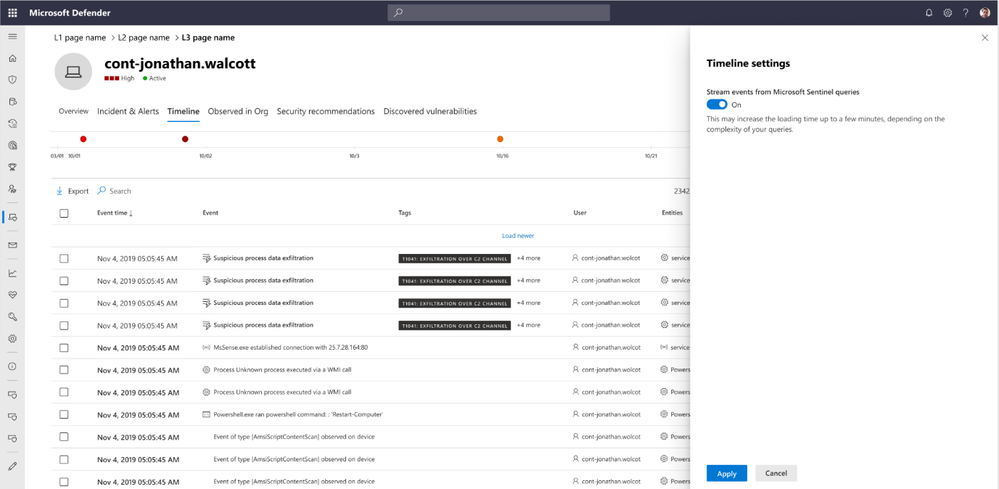This screenshot has width=999, height=489.
Task: Click the Entities column header
Action: (672, 213)
